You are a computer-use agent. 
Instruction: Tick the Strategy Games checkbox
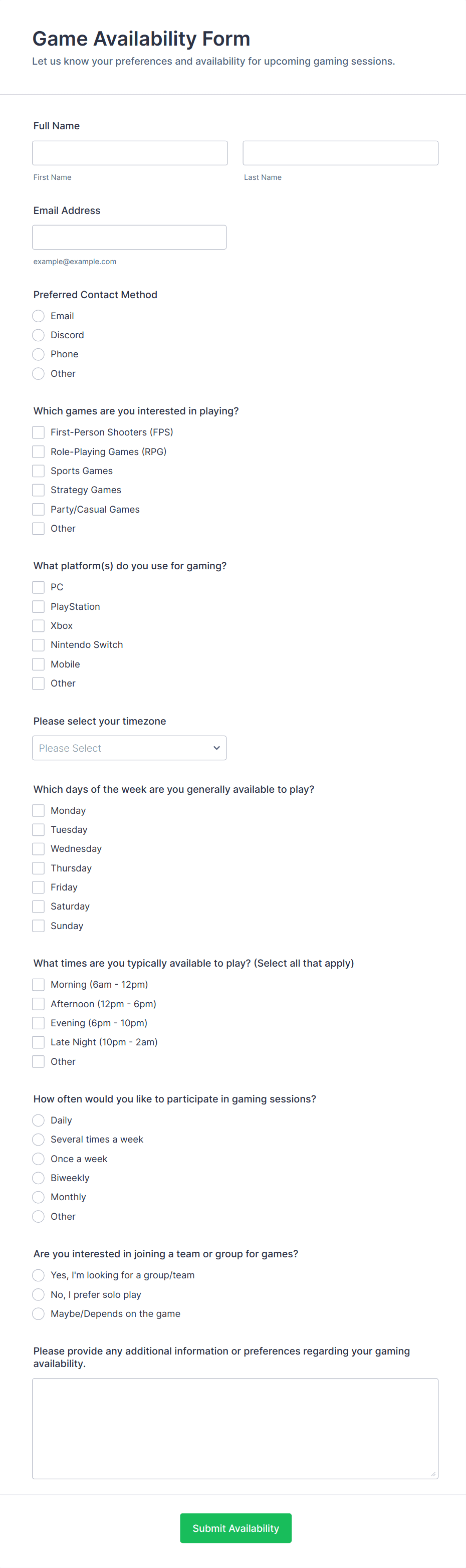coord(38,490)
